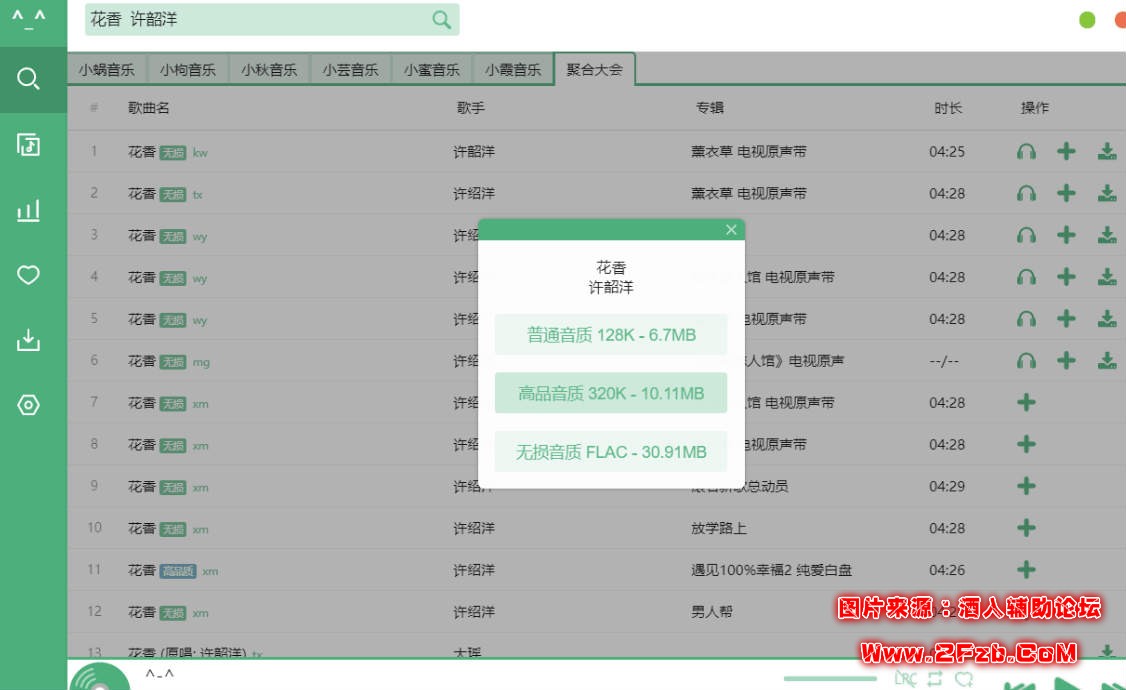The height and width of the screenshot is (690, 1126).
Task: Select 无损音质 FLAC - 30.91MB download
Action: pos(611,452)
